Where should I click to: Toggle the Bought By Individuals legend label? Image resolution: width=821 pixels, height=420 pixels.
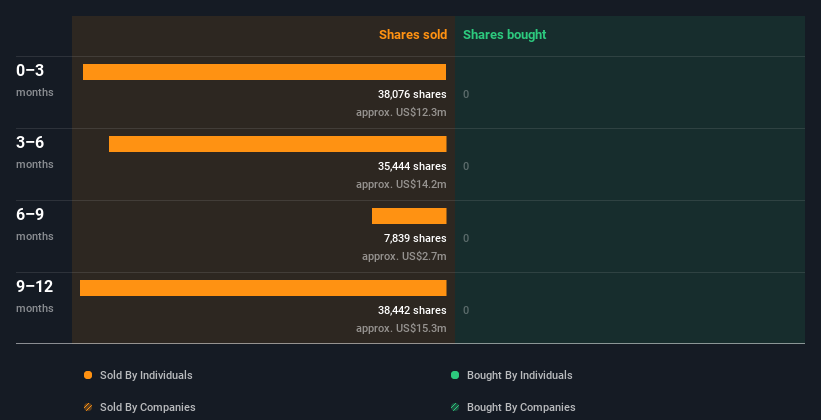pos(519,375)
